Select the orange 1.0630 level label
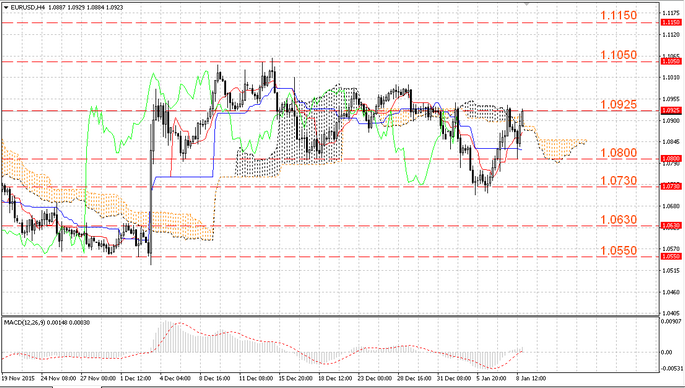 click(x=618, y=220)
